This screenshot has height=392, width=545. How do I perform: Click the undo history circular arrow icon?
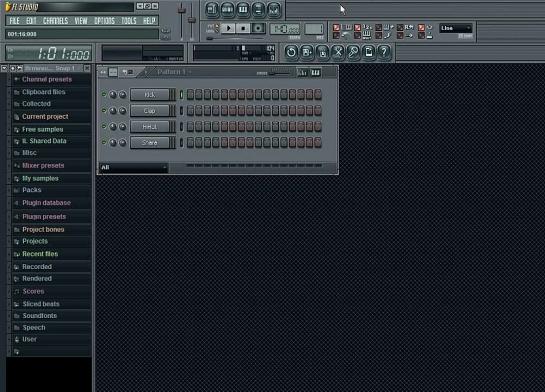pos(291,52)
